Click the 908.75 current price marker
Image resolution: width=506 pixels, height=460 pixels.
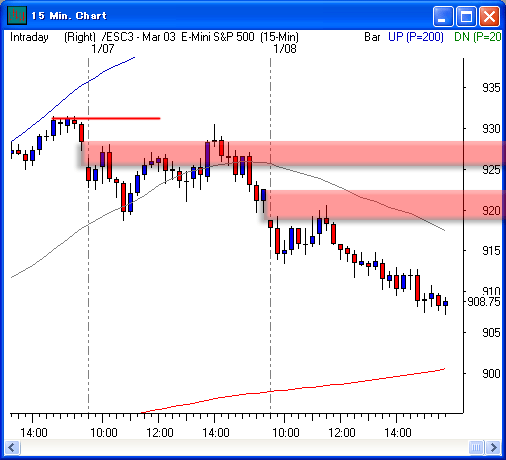(x=484, y=302)
